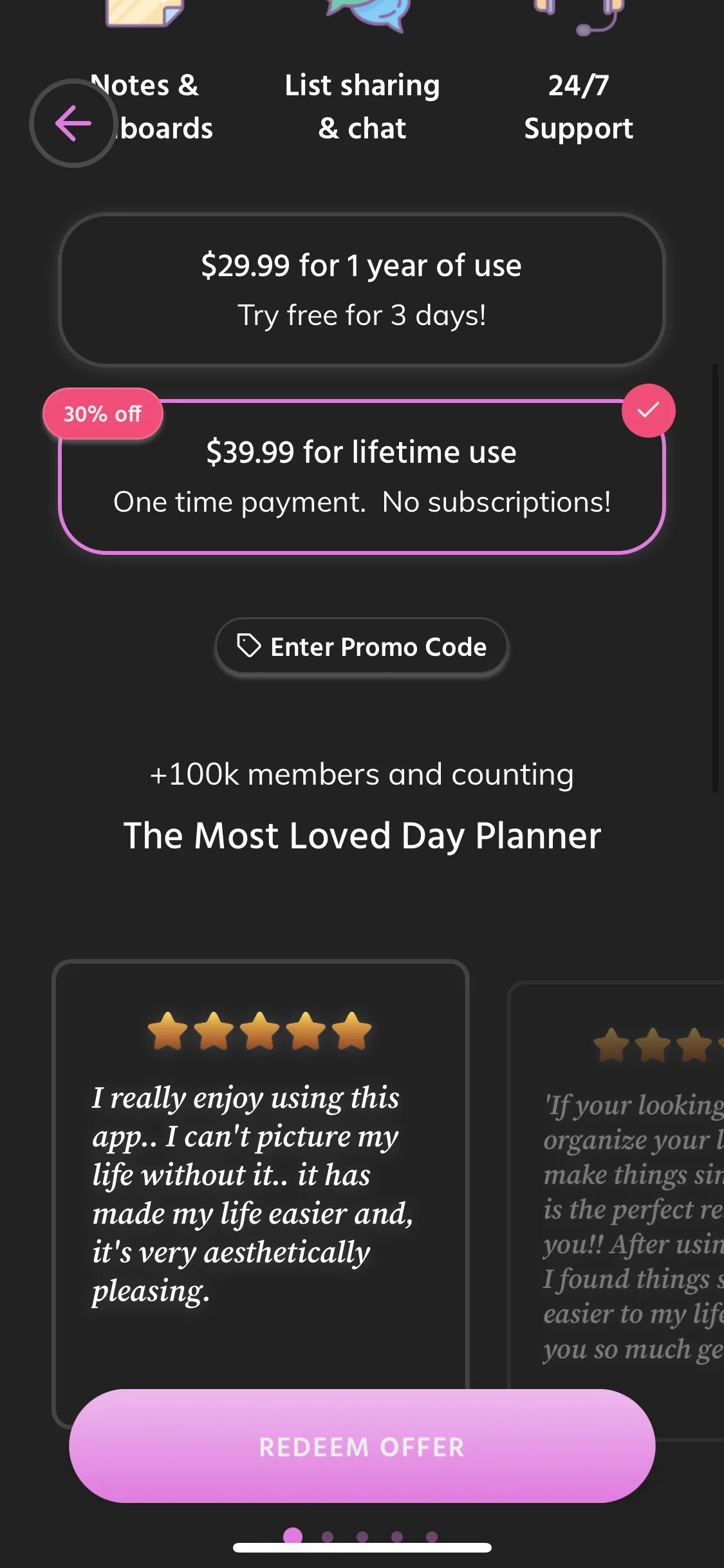Open the first review card text

pyautogui.click(x=252, y=1194)
